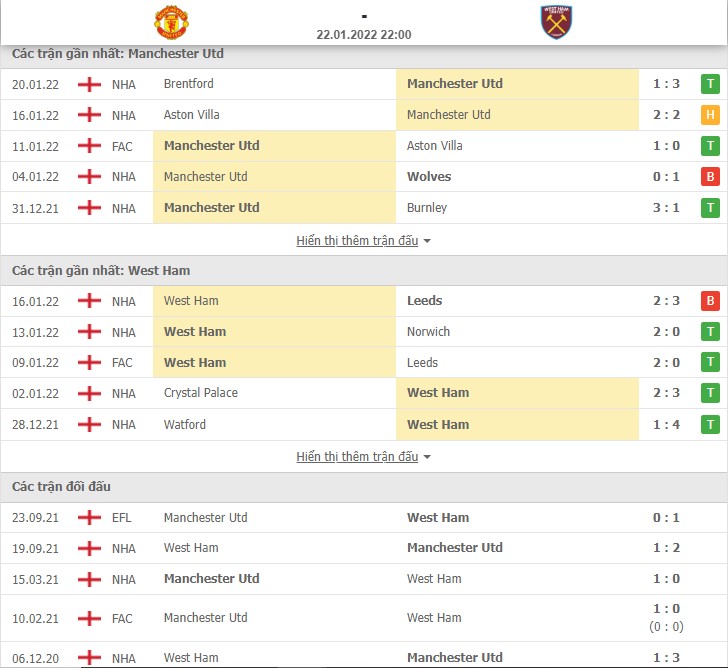Image resolution: width=728 pixels, height=668 pixels.
Task: Expand more Manchester Utd matches arrow
Action: click(427, 241)
